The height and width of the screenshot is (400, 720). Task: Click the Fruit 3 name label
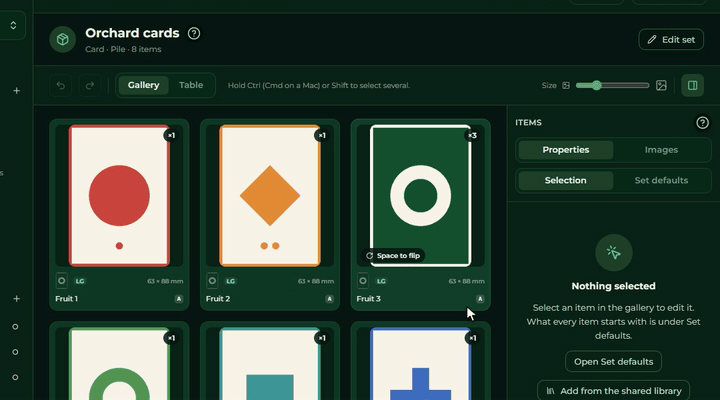(x=368, y=299)
